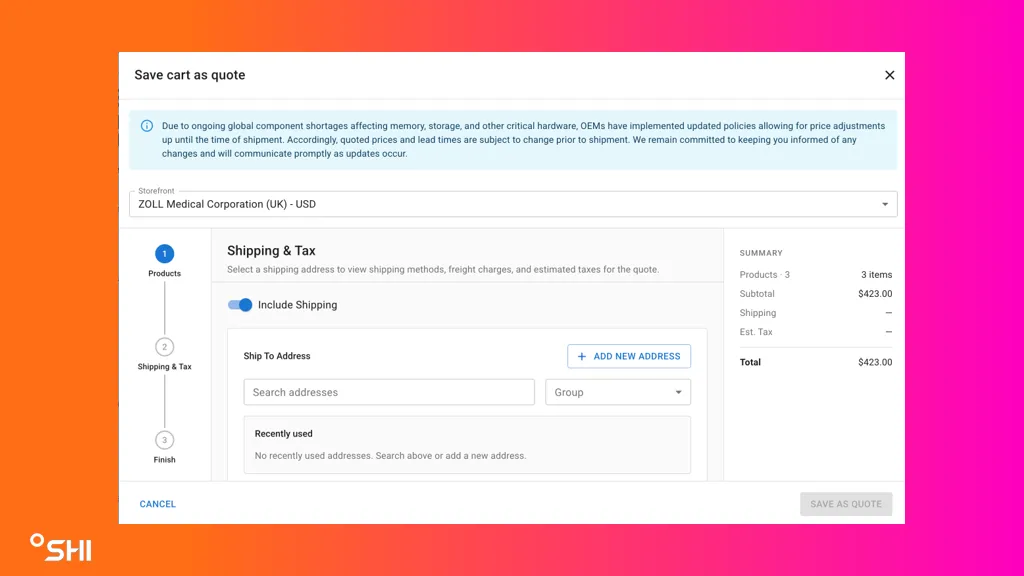Image resolution: width=1024 pixels, height=576 pixels.
Task: Click the info icon in the notice banner
Action: (147, 126)
